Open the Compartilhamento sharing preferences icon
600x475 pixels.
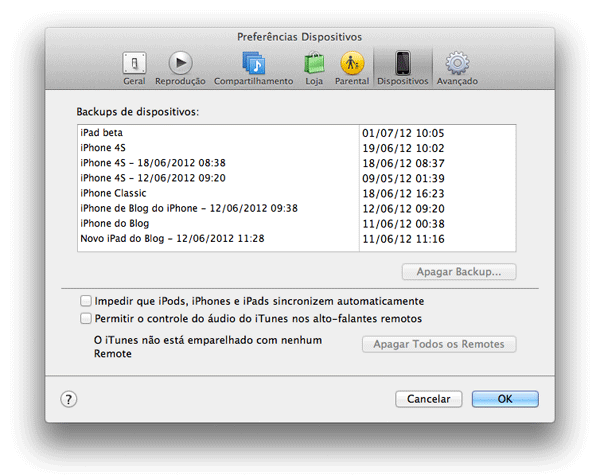pos(253,68)
